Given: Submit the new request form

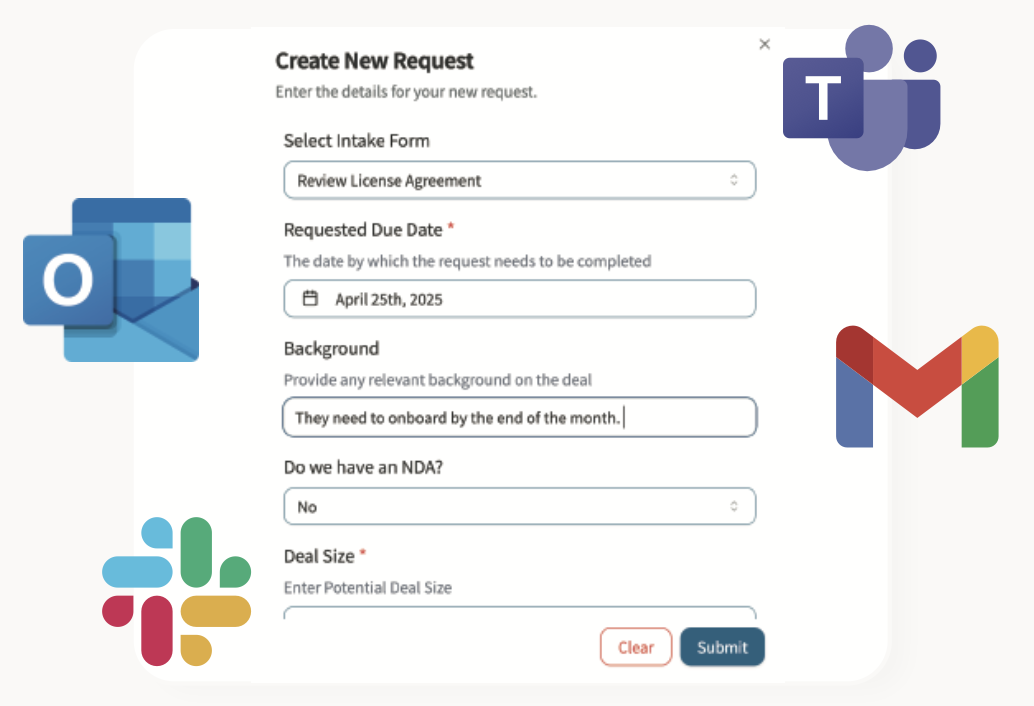Looking at the screenshot, I should 722,647.
